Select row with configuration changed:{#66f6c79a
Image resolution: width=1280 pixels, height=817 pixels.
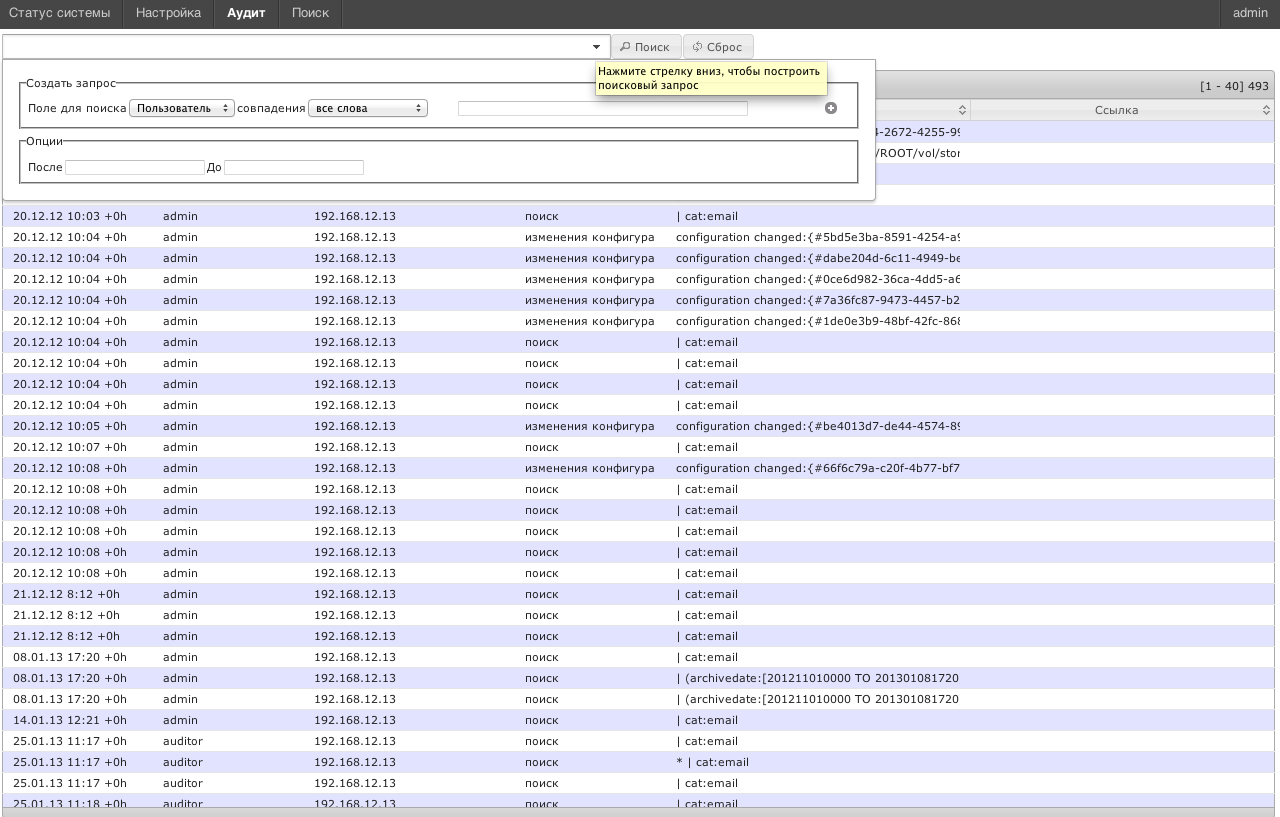(x=637, y=468)
